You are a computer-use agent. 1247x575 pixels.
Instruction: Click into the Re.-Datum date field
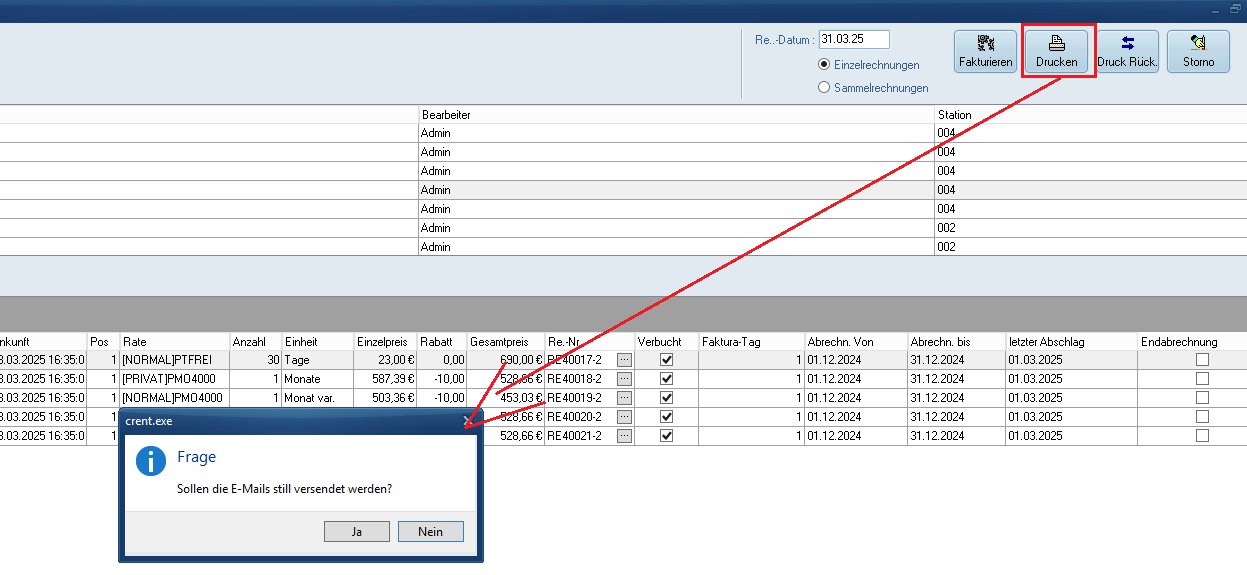coord(853,40)
